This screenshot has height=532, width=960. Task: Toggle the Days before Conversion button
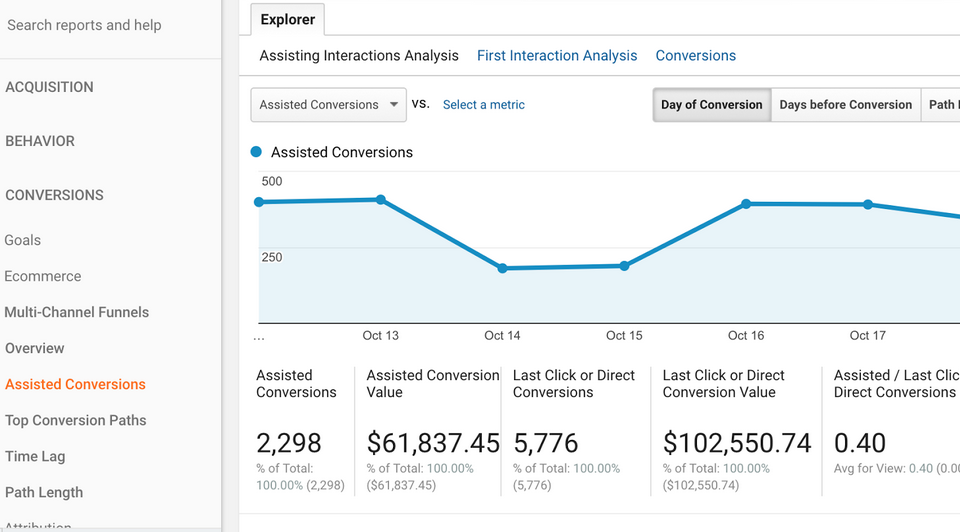pos(846,105)
